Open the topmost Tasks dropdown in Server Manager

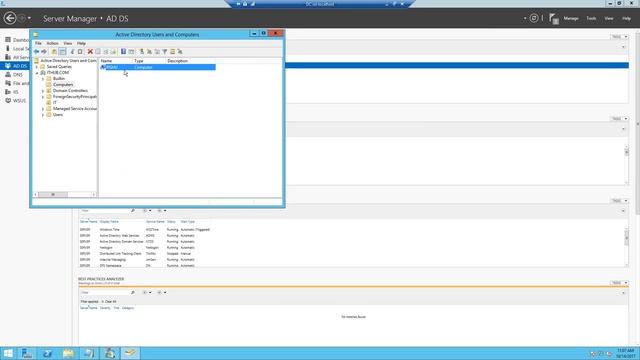tap(619, 37)
